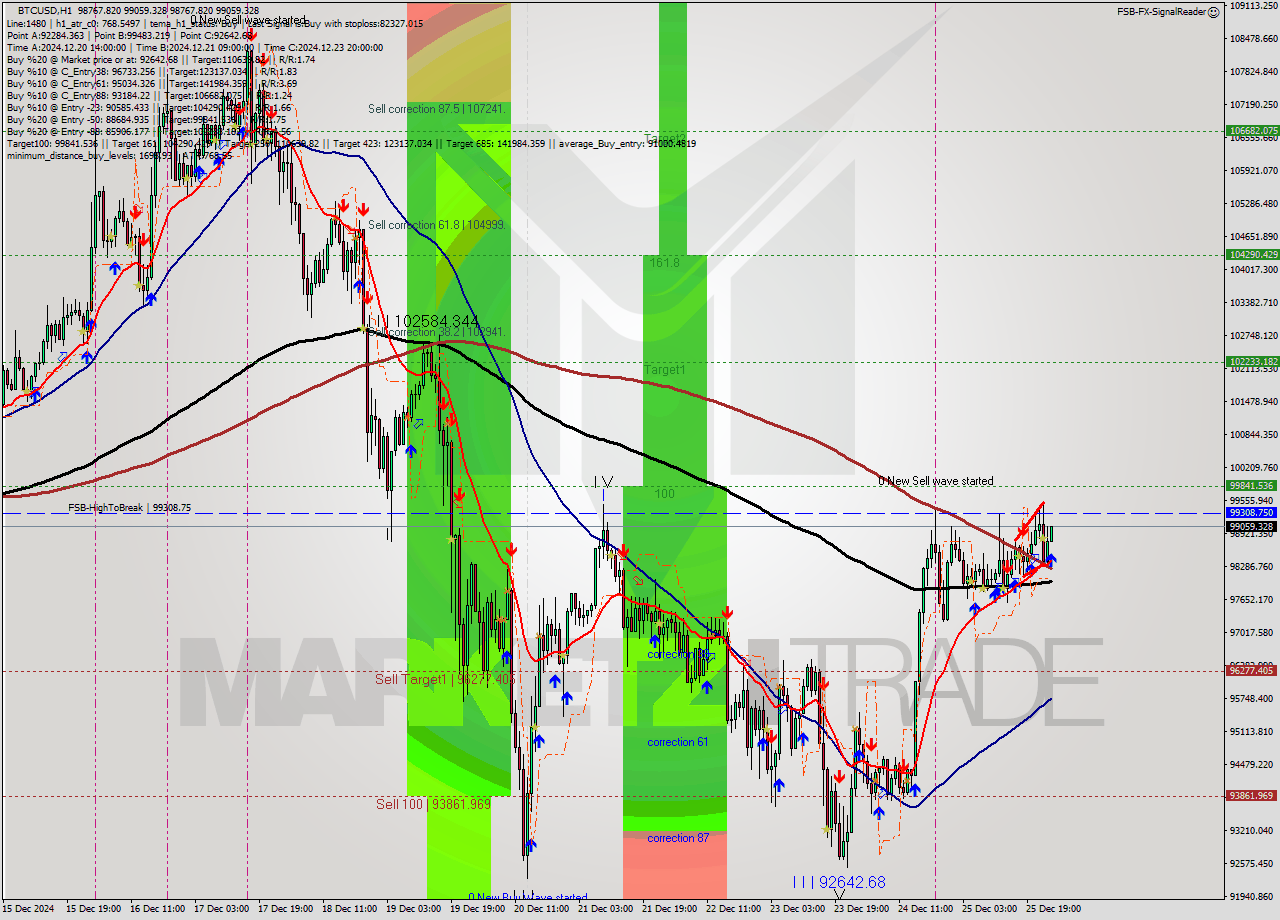
Task: Click the Sell Target1 | 96277.405 label
Action: click(445, 680)
